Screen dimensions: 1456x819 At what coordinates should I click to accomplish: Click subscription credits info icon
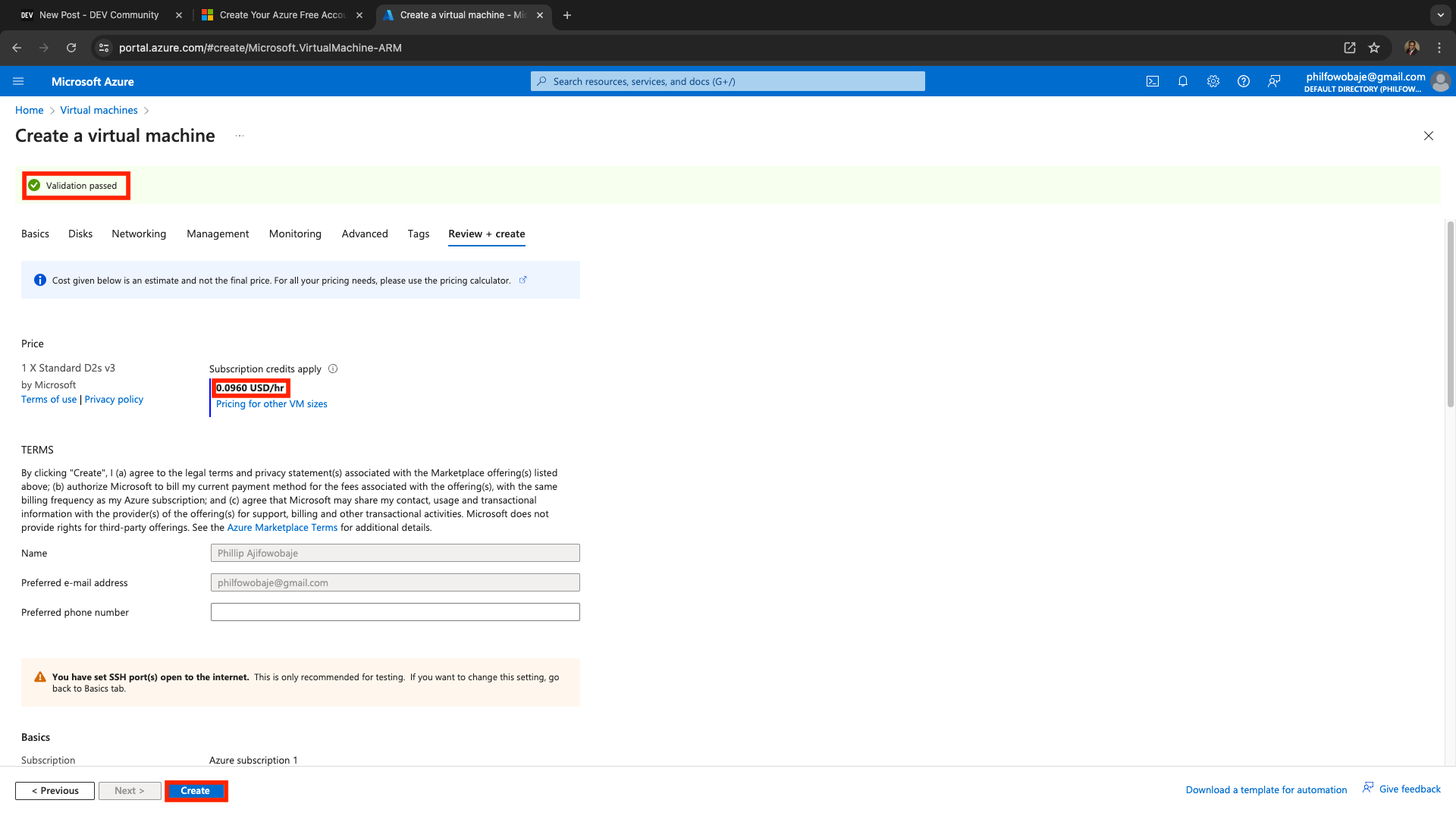click(333, 369)
